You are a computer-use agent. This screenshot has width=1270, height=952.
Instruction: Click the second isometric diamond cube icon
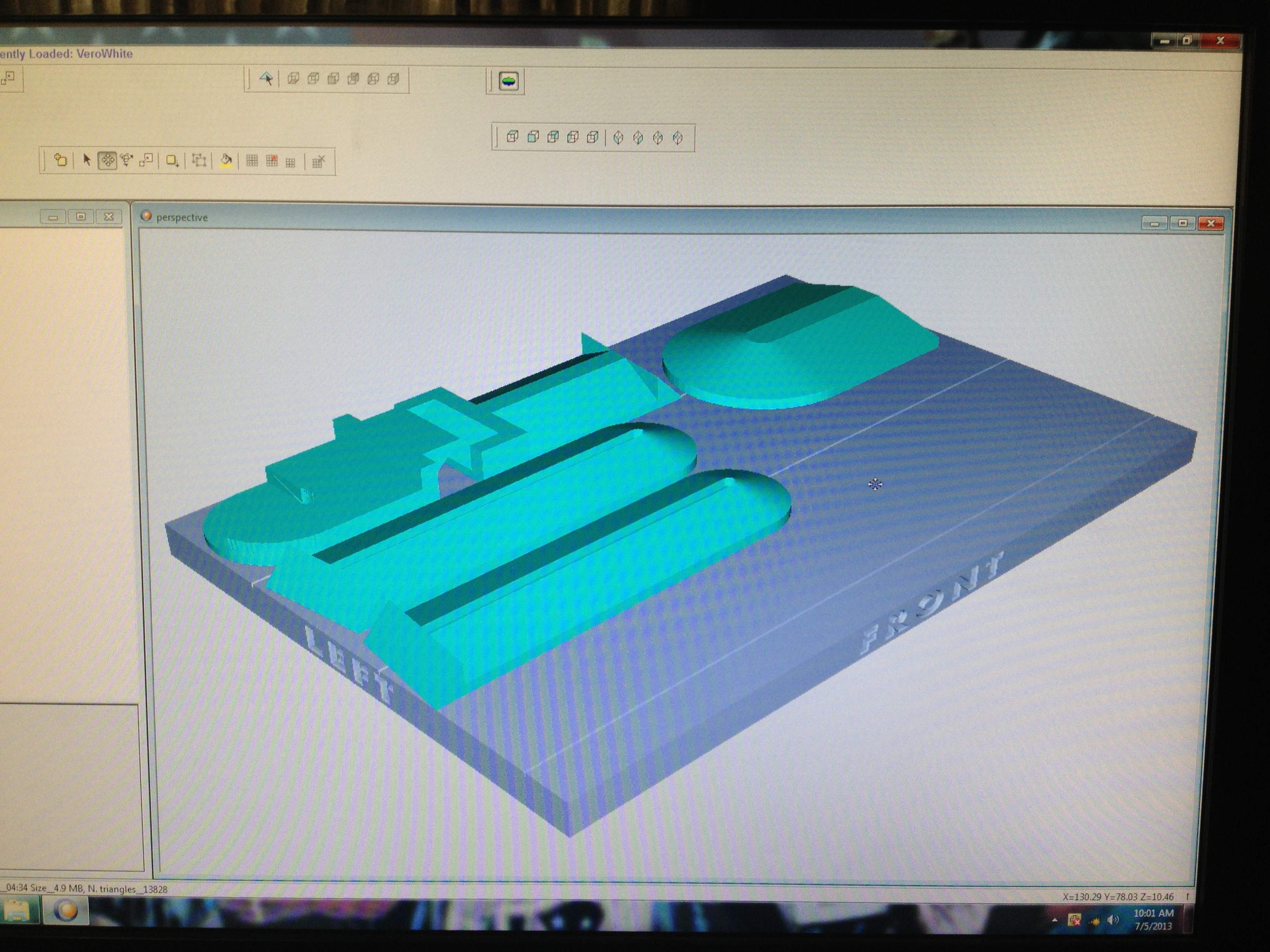pos(638,138)
